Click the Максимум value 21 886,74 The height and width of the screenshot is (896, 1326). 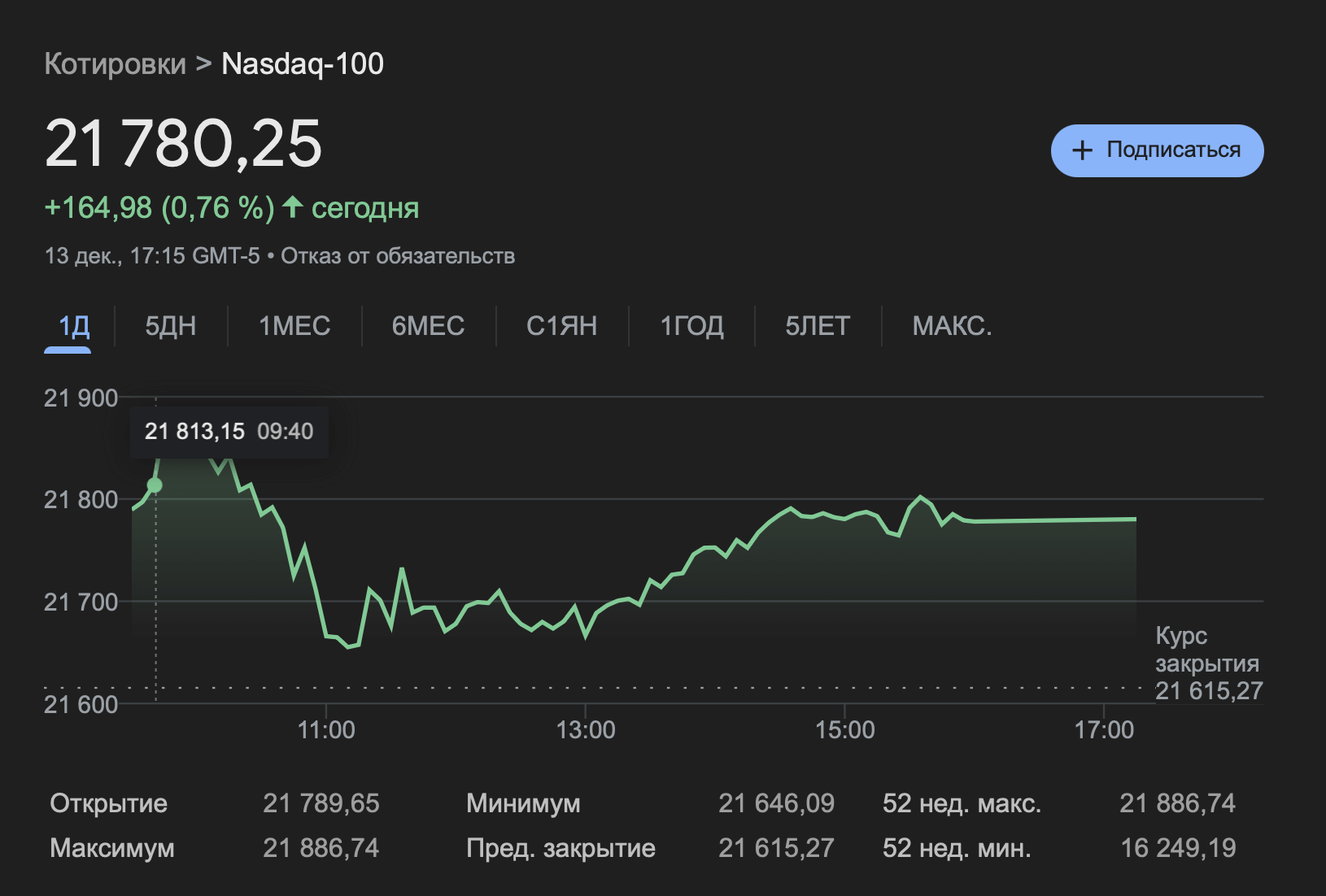coord(321,848)
